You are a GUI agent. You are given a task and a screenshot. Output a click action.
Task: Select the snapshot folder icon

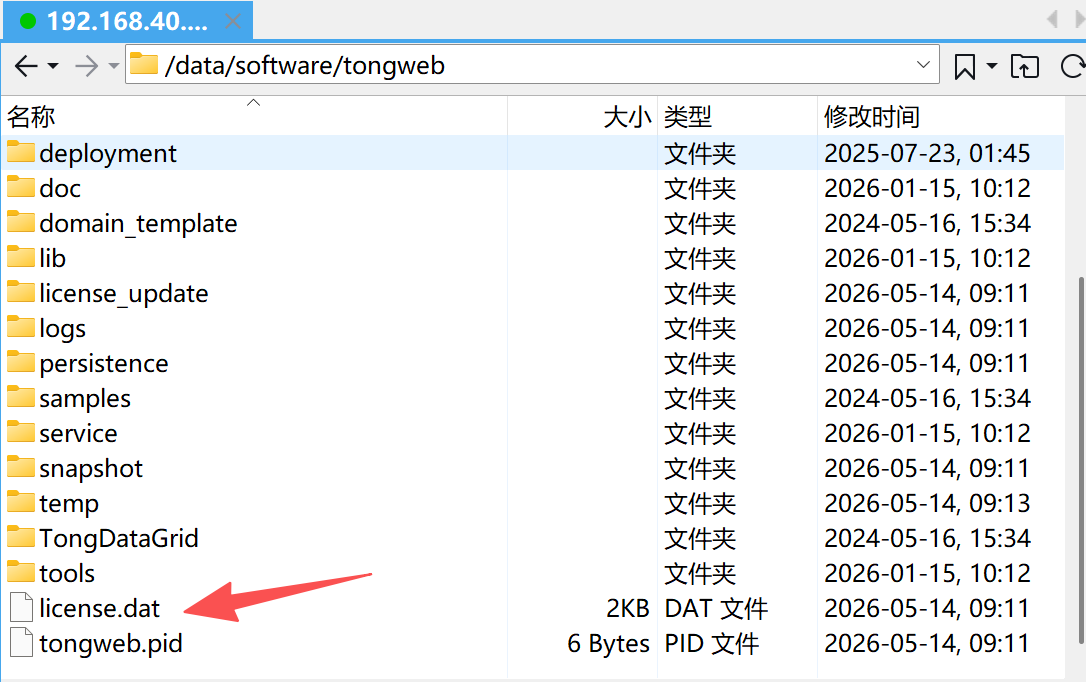tap(21, 467)
